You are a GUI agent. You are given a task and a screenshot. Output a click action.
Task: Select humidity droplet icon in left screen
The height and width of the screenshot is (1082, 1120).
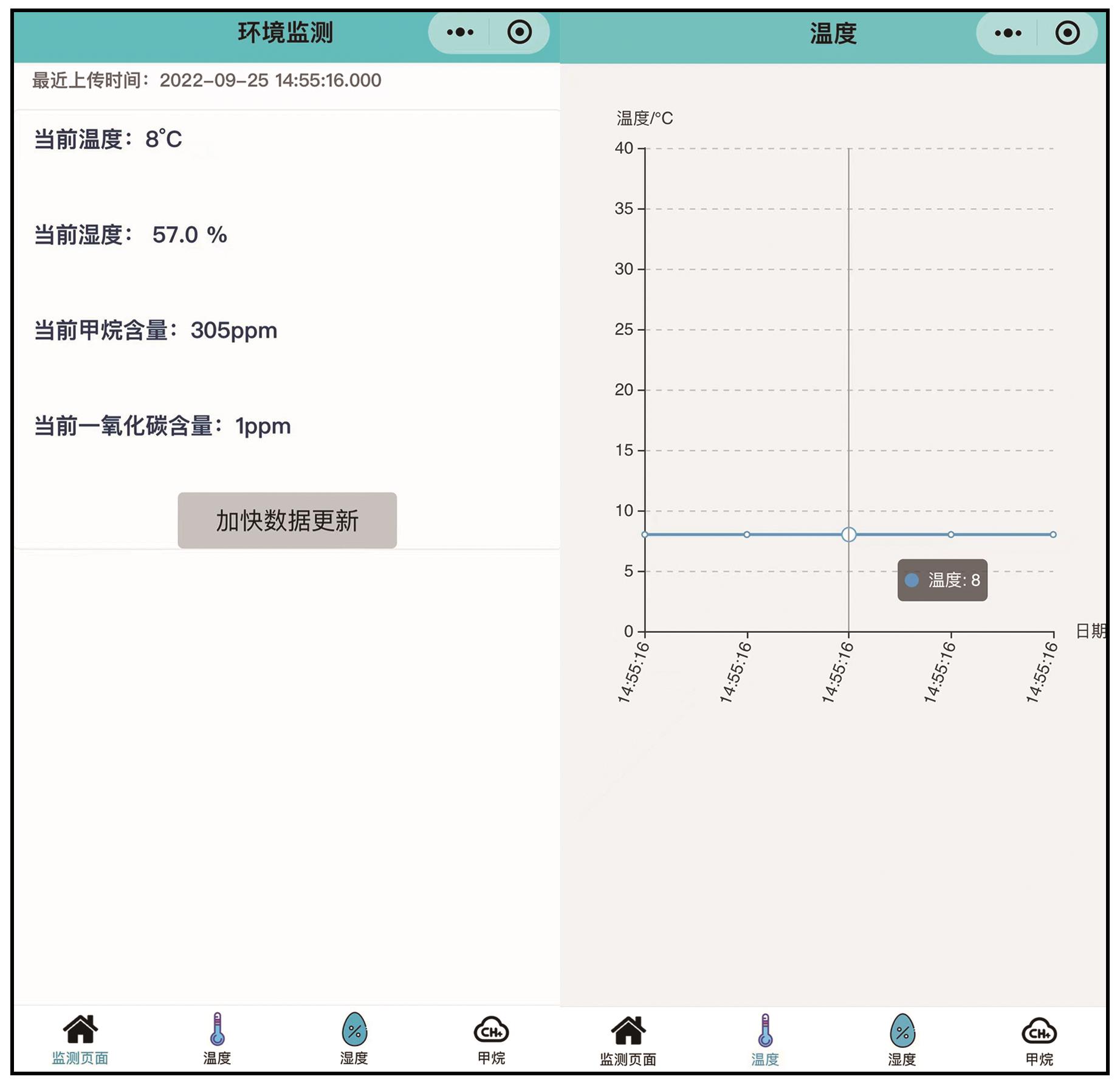354,1030
